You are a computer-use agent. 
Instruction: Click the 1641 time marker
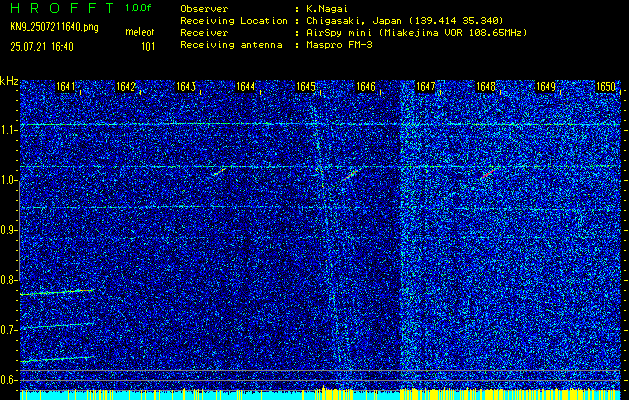65,87
